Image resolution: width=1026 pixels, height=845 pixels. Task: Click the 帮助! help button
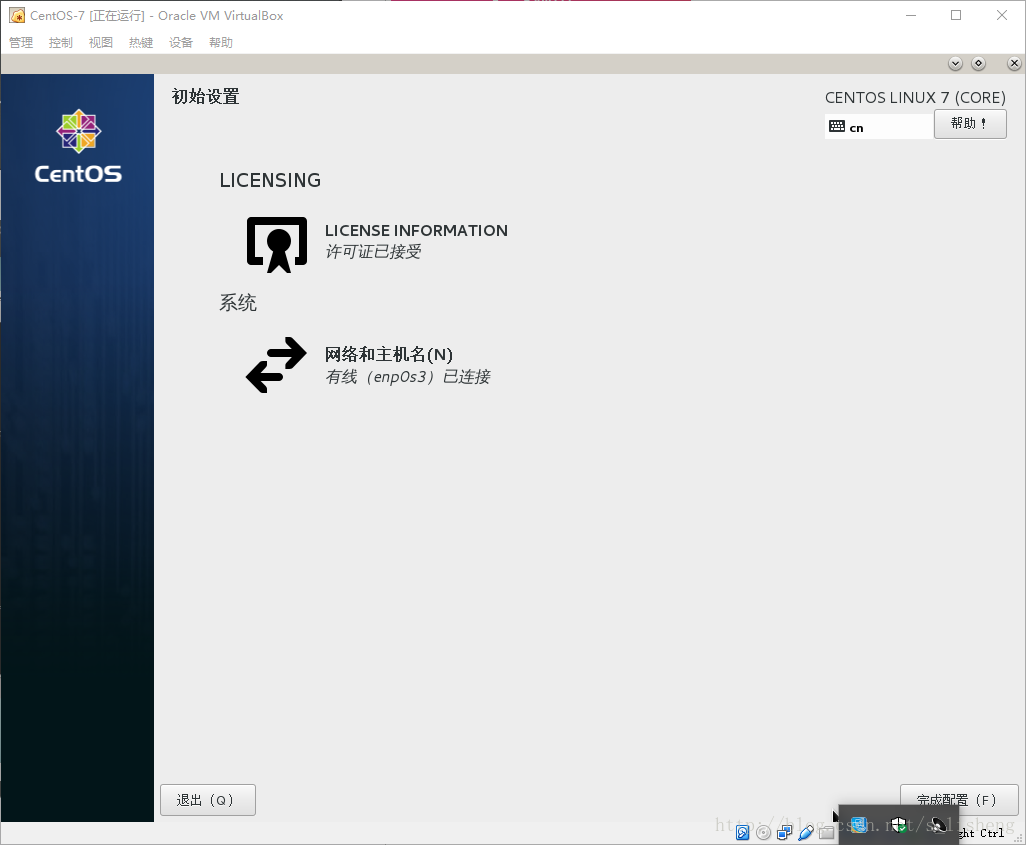[x=970, y=124]
